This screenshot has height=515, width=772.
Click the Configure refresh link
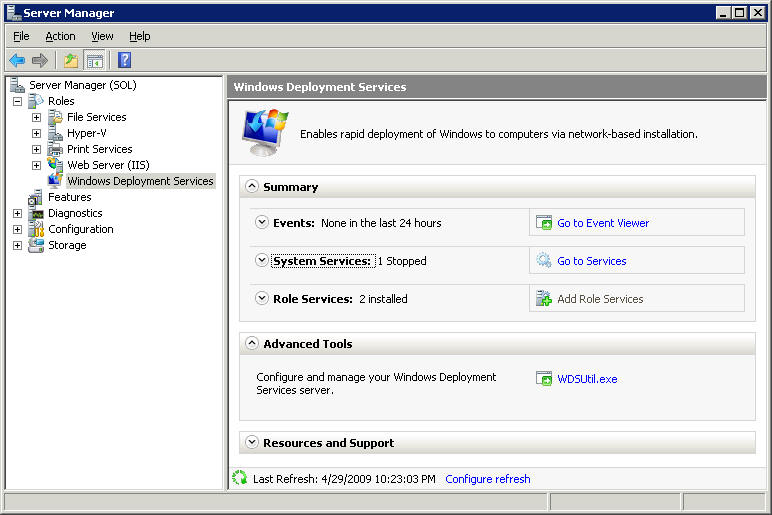point(488,479)
